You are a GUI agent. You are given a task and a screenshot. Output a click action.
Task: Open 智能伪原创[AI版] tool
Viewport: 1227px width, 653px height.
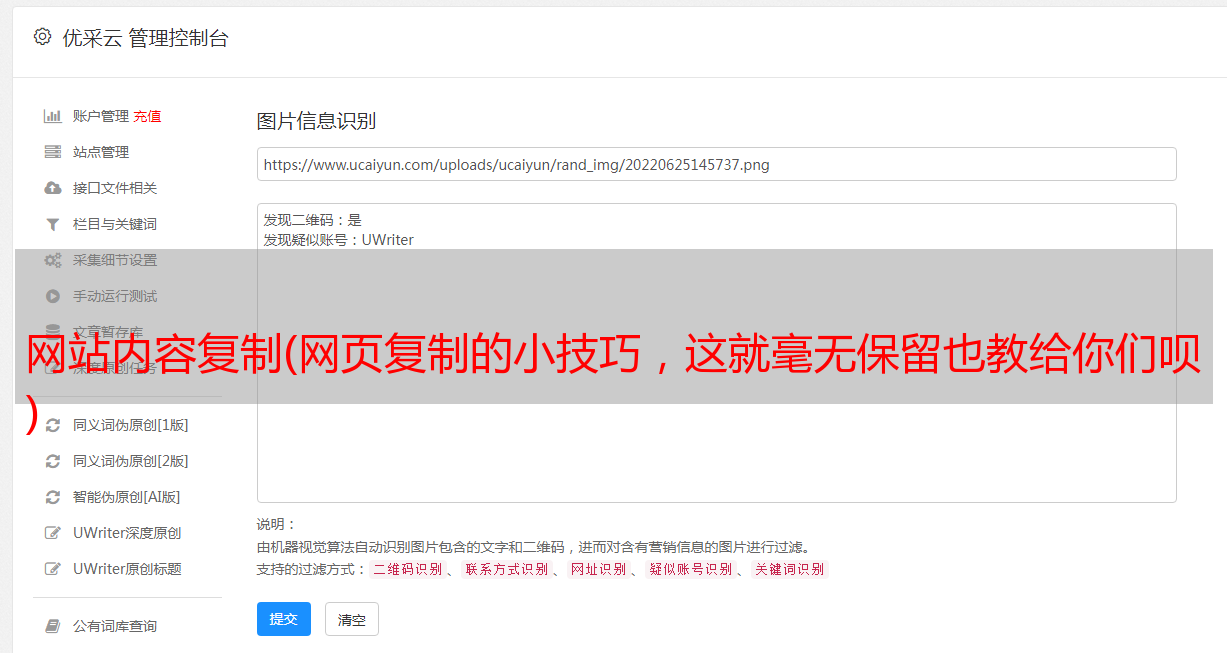[127, 497]
